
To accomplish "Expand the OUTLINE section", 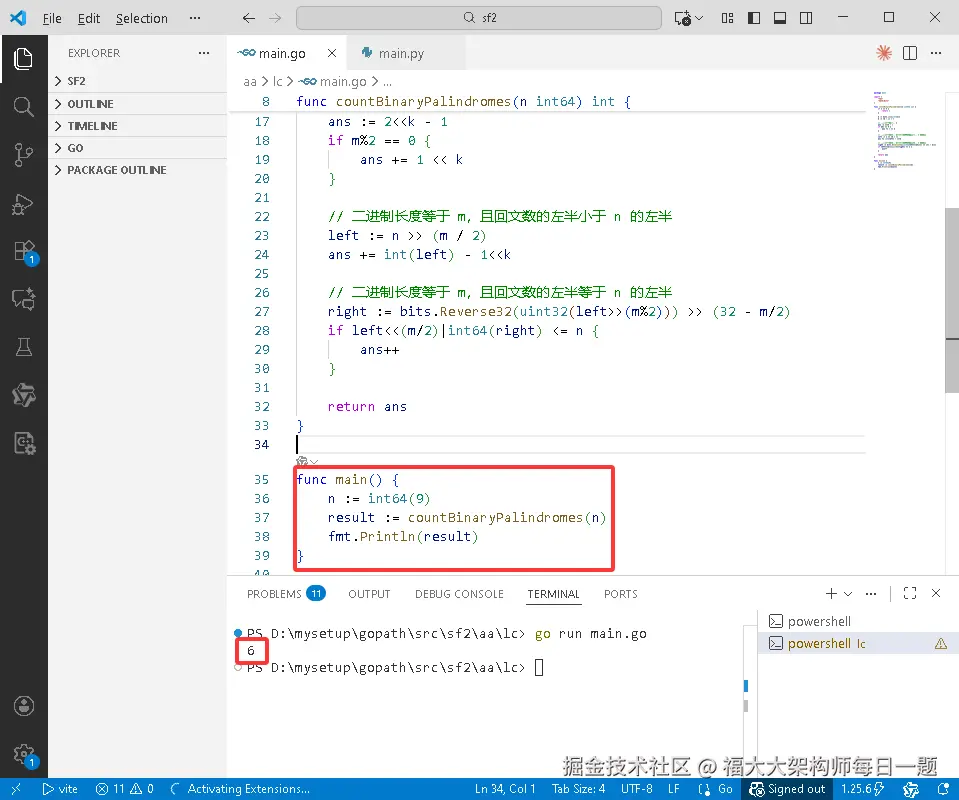I will pos(137,104).
